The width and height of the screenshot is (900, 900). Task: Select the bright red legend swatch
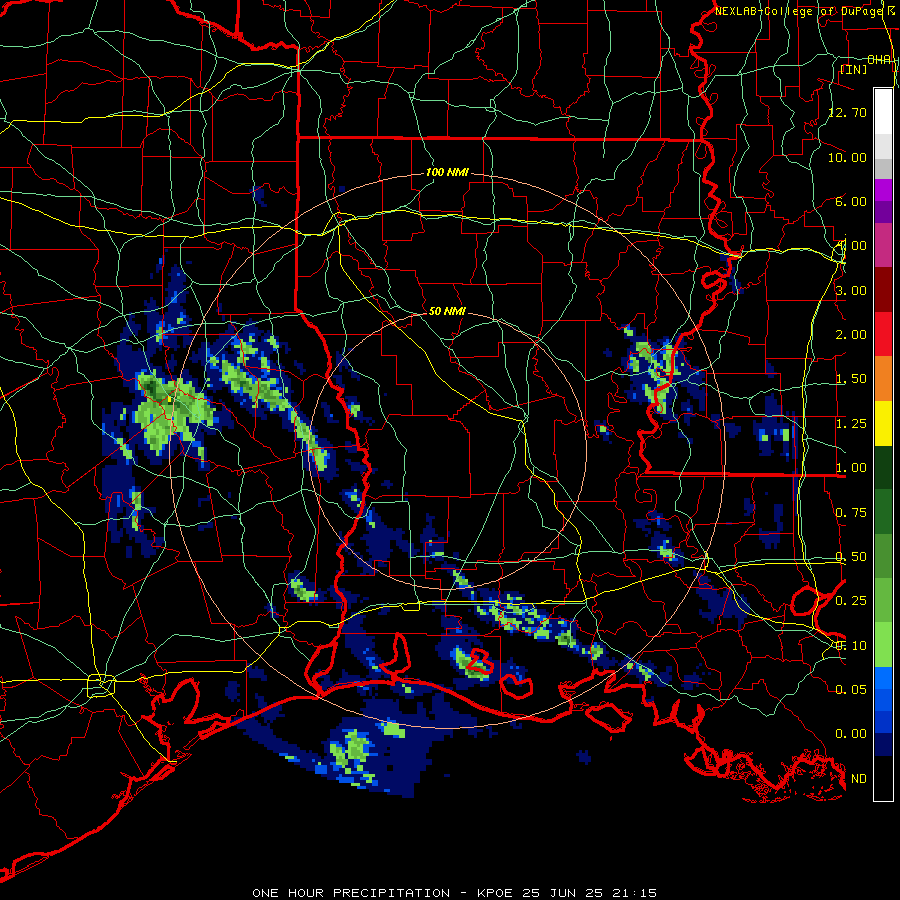click(x=883, y=334)
